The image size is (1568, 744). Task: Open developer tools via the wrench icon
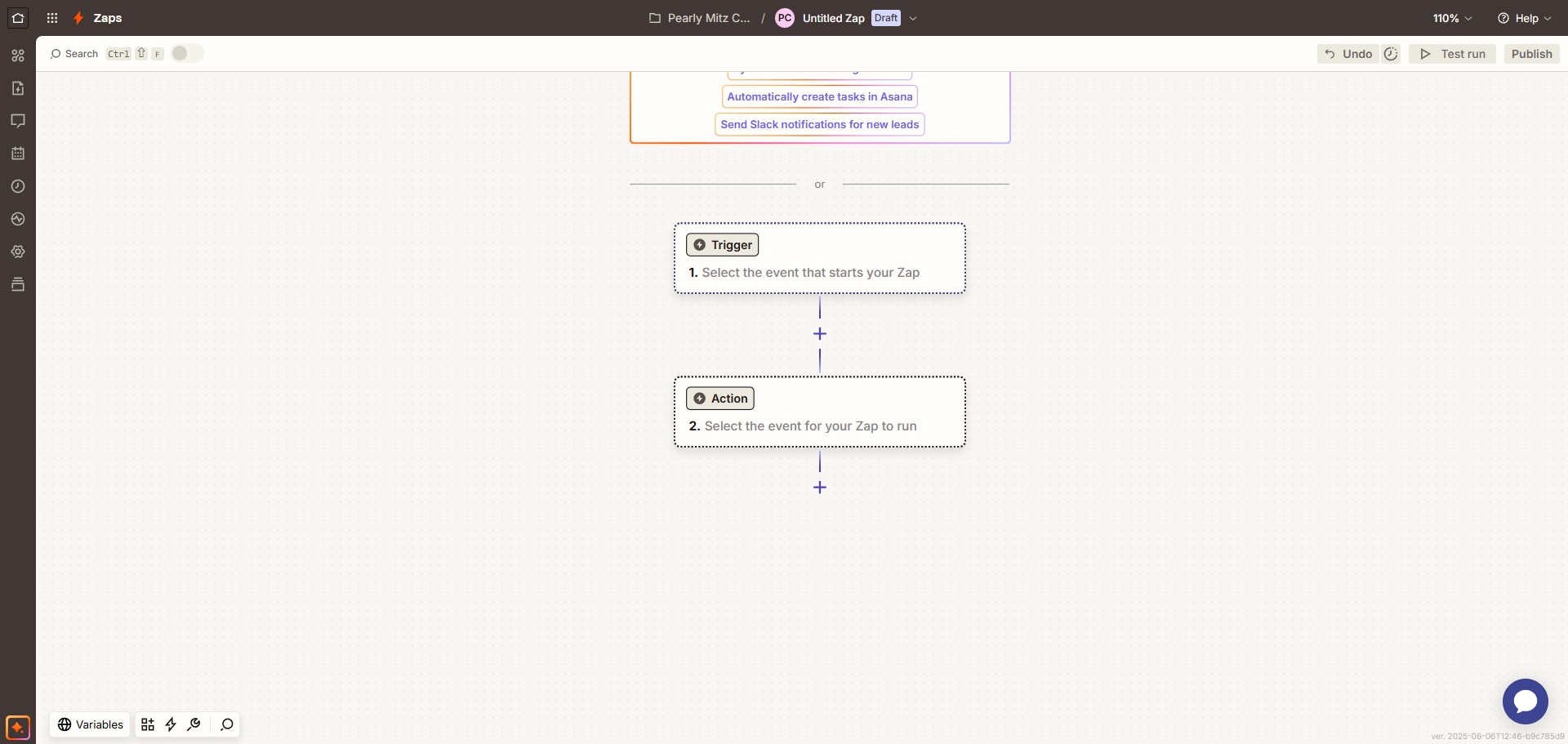[x=194, y=724]
